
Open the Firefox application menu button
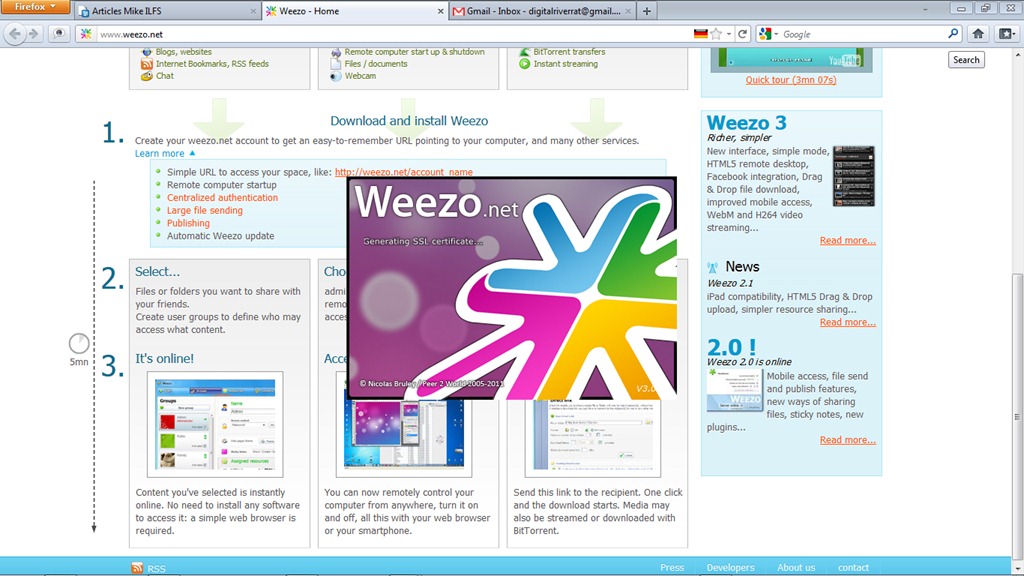(x=35, y=7)
